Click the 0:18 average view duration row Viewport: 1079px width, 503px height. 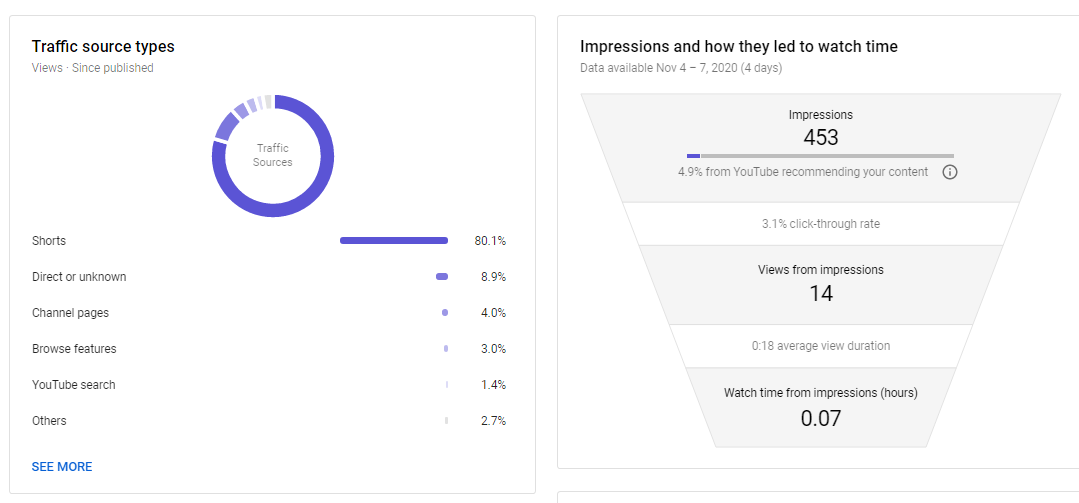click(821, 345)
